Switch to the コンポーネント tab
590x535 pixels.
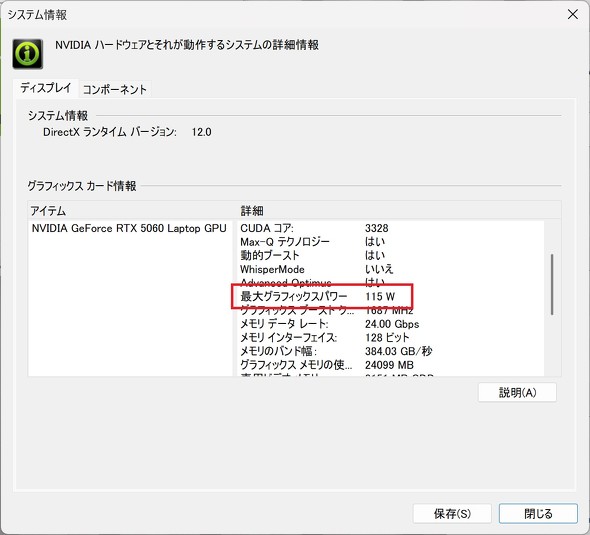[x=115, y=89]
